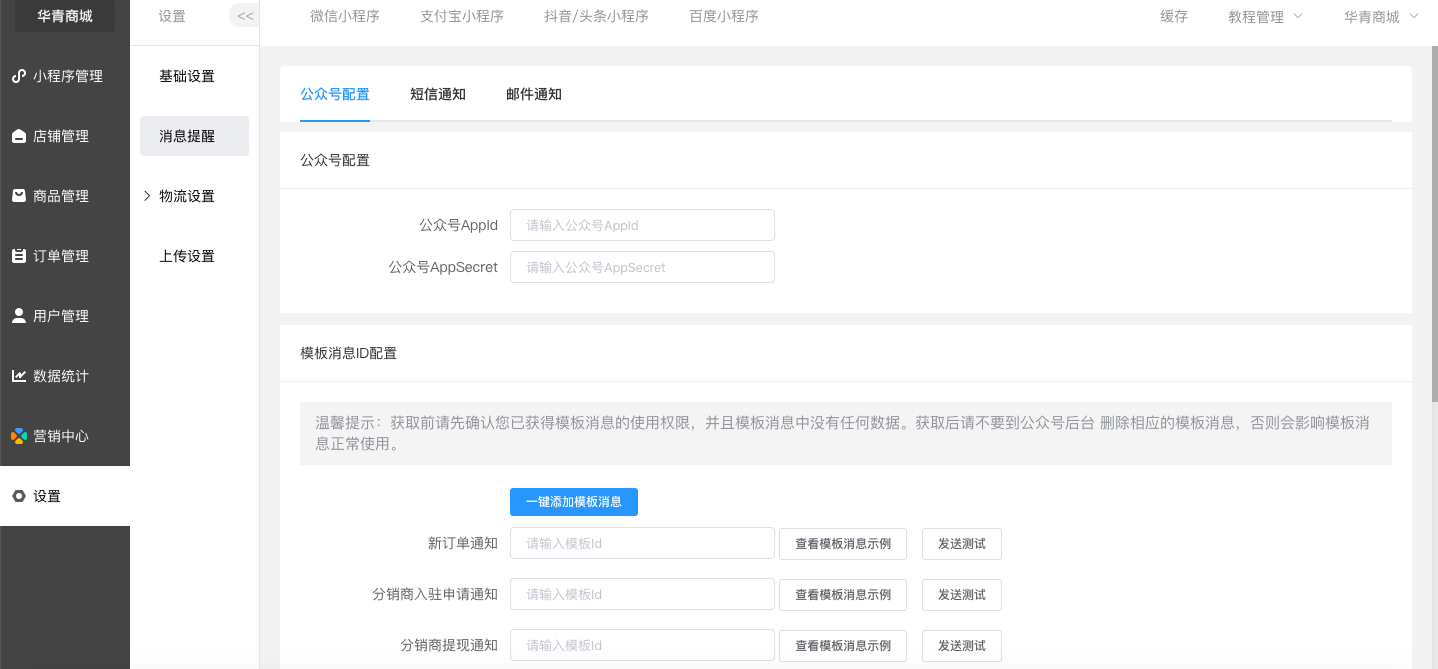Screen dimensions: 1438x669
Task: Focus the 分销商提现通知 template Id field
Action: [x=642, y=645]
